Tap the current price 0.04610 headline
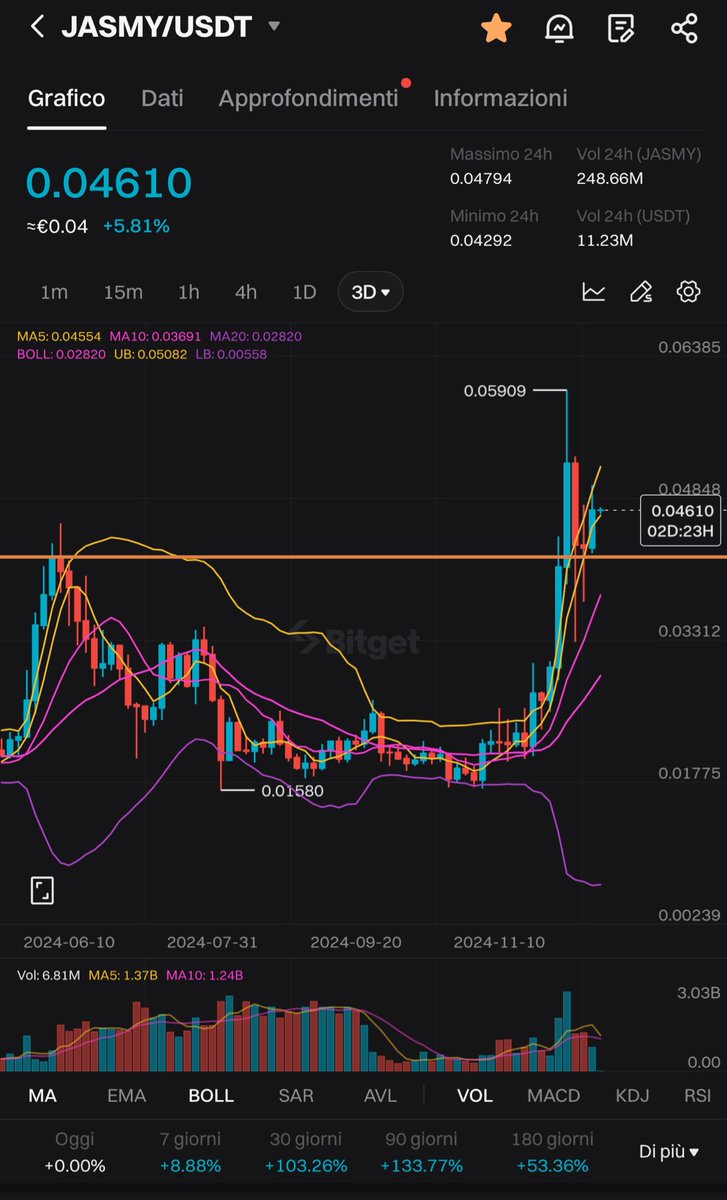 (109, 183)
